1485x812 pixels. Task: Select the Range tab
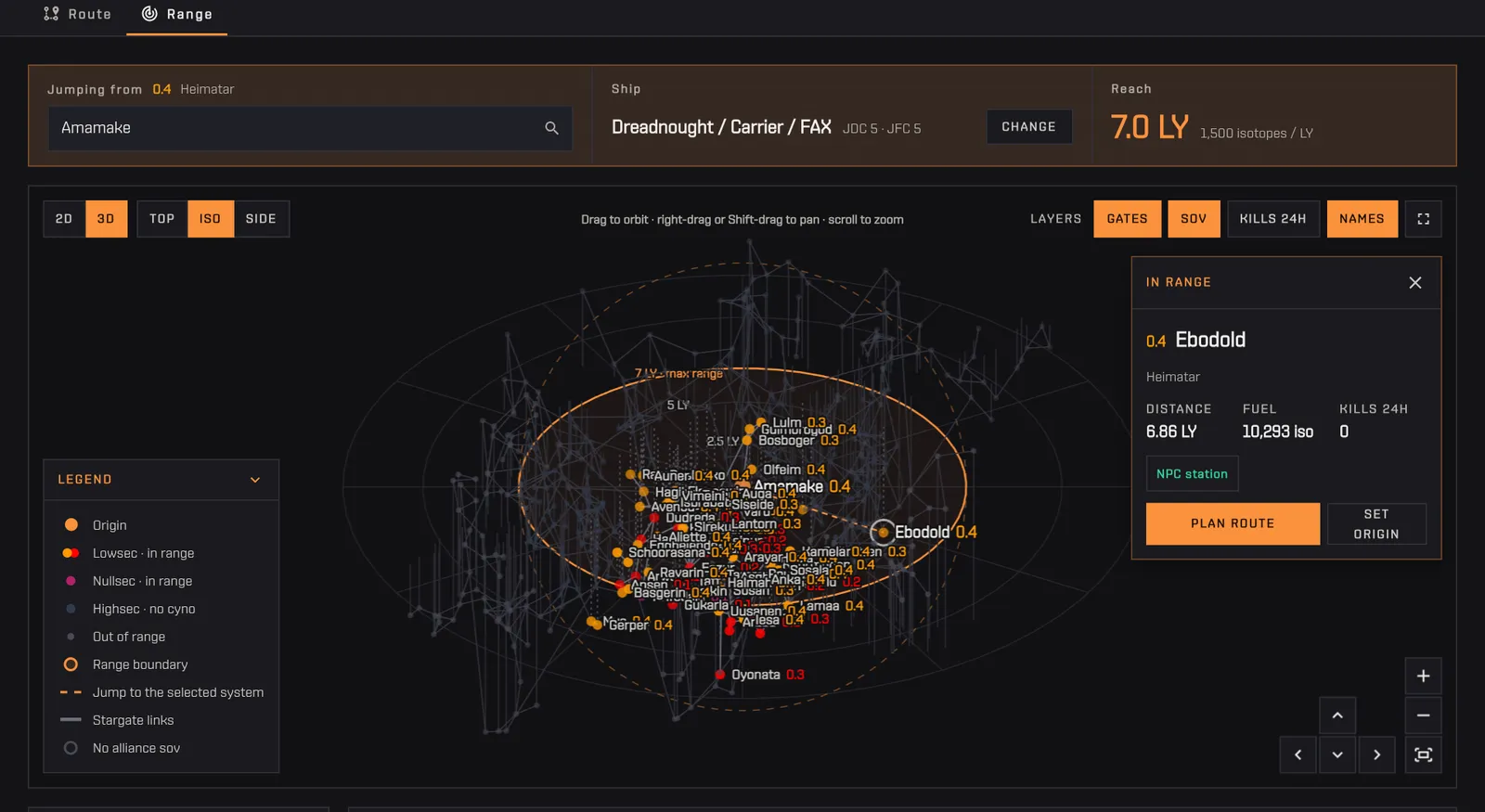(x=176, y=14)
